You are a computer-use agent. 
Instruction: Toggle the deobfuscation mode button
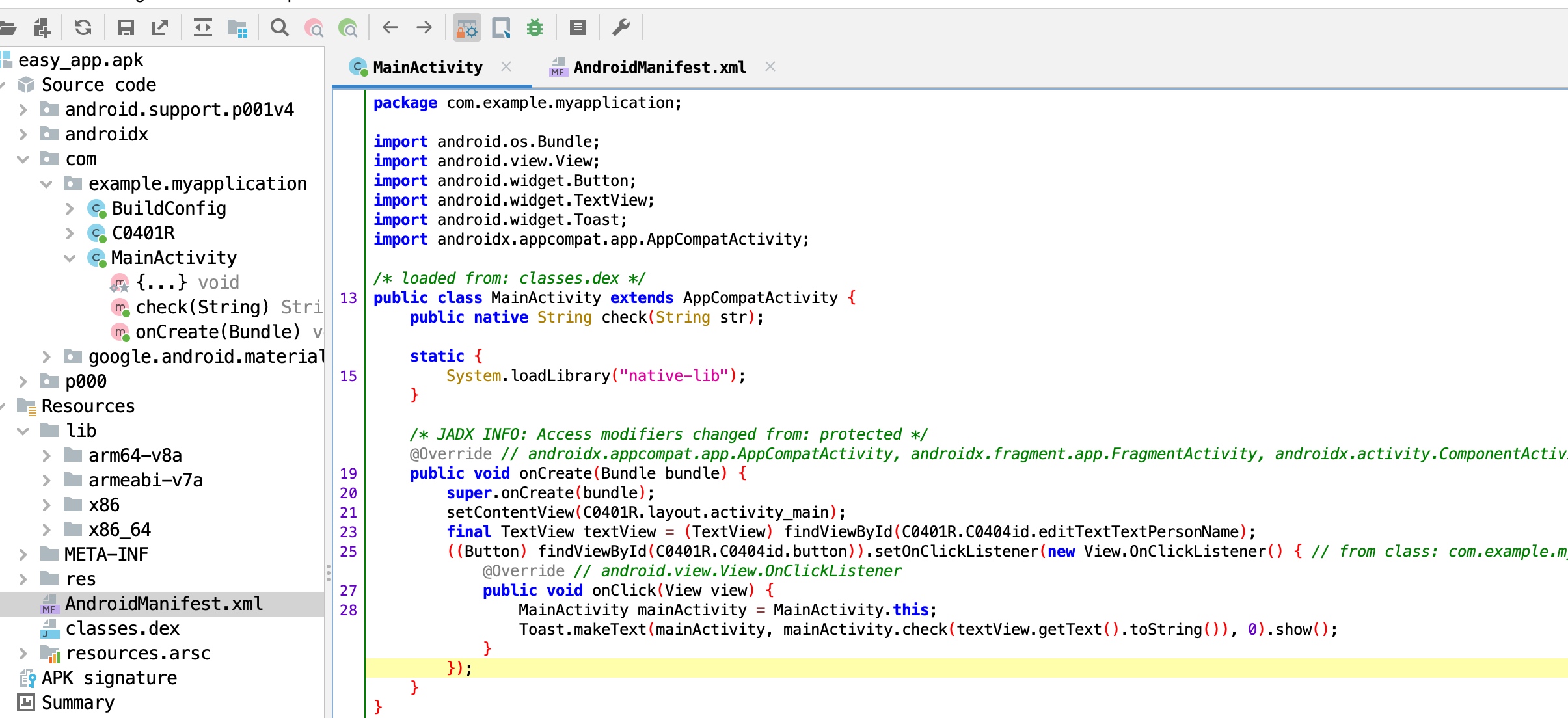(x=466, y=27)
